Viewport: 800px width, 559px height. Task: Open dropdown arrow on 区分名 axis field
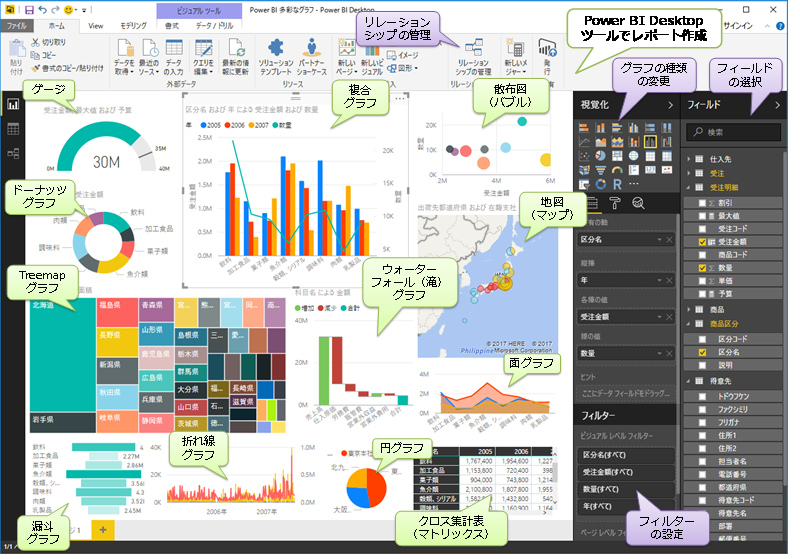click(659, 239)
